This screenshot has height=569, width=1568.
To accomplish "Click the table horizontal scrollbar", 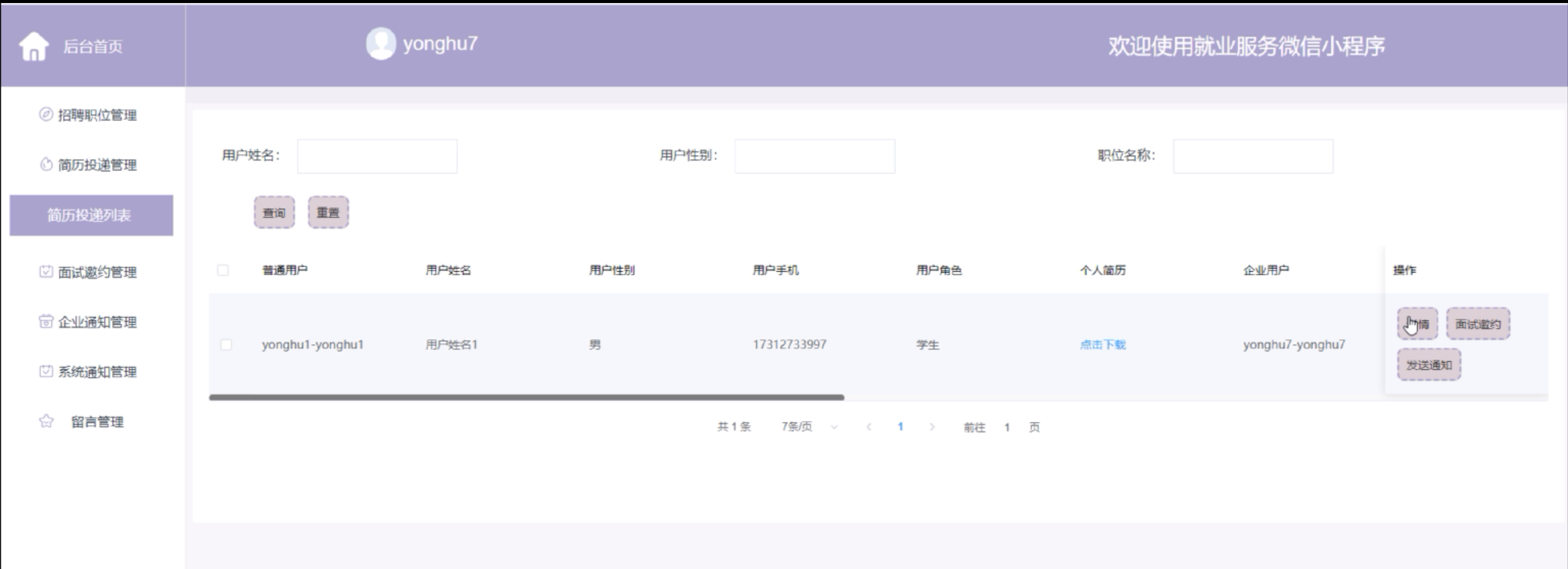I will pos(526,397).
